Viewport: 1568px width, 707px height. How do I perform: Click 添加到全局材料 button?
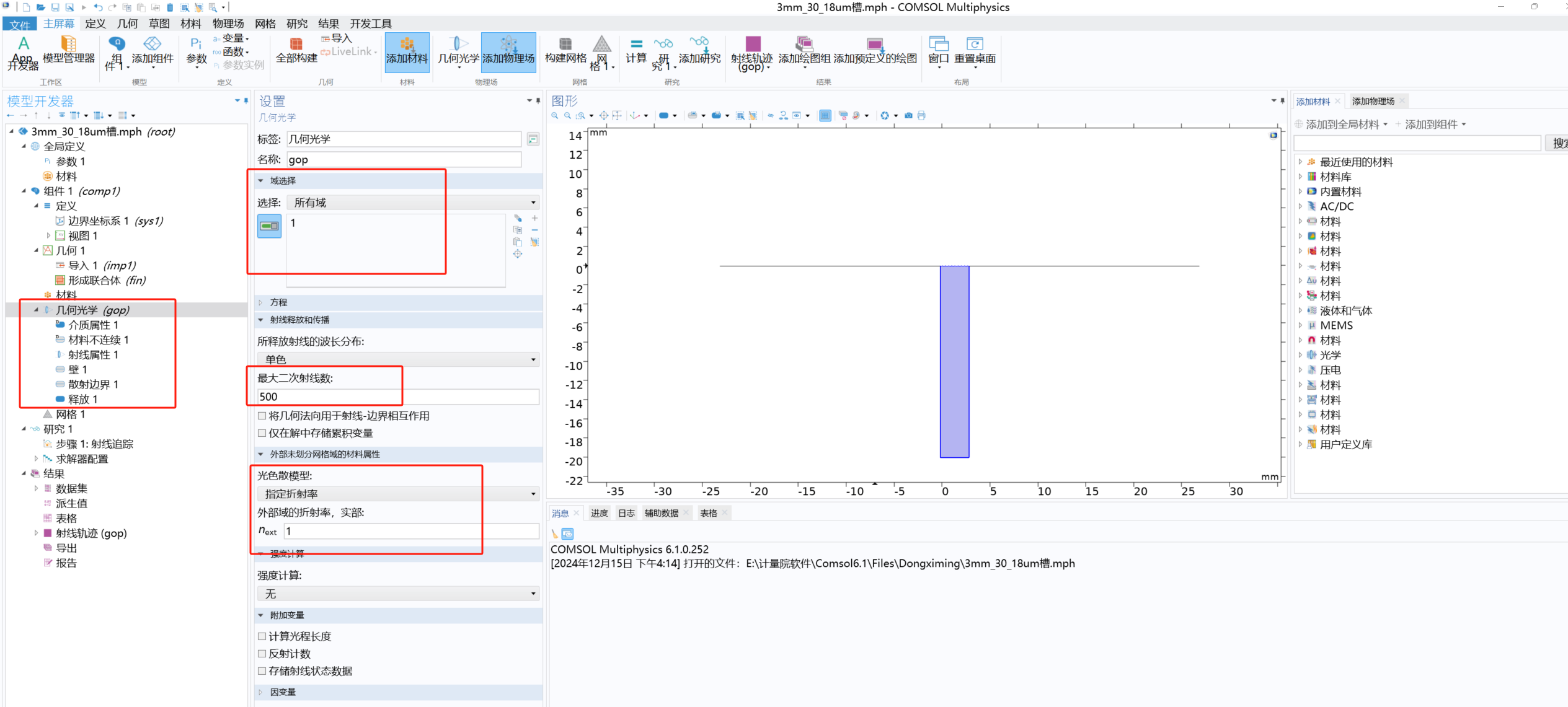pyautogui.click(x=1341, y=125)
